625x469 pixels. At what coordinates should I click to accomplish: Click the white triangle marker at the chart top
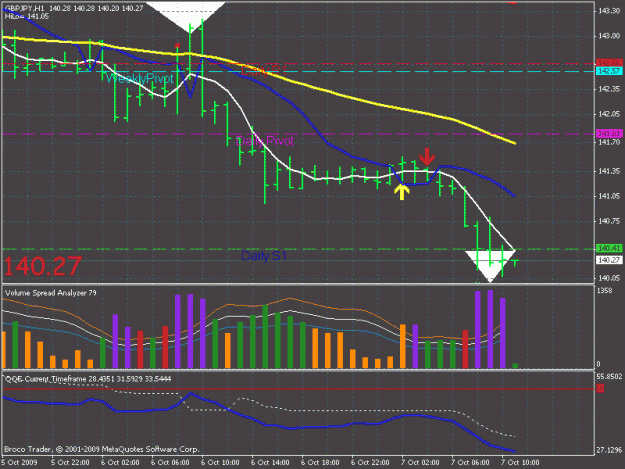pos(186,17)
